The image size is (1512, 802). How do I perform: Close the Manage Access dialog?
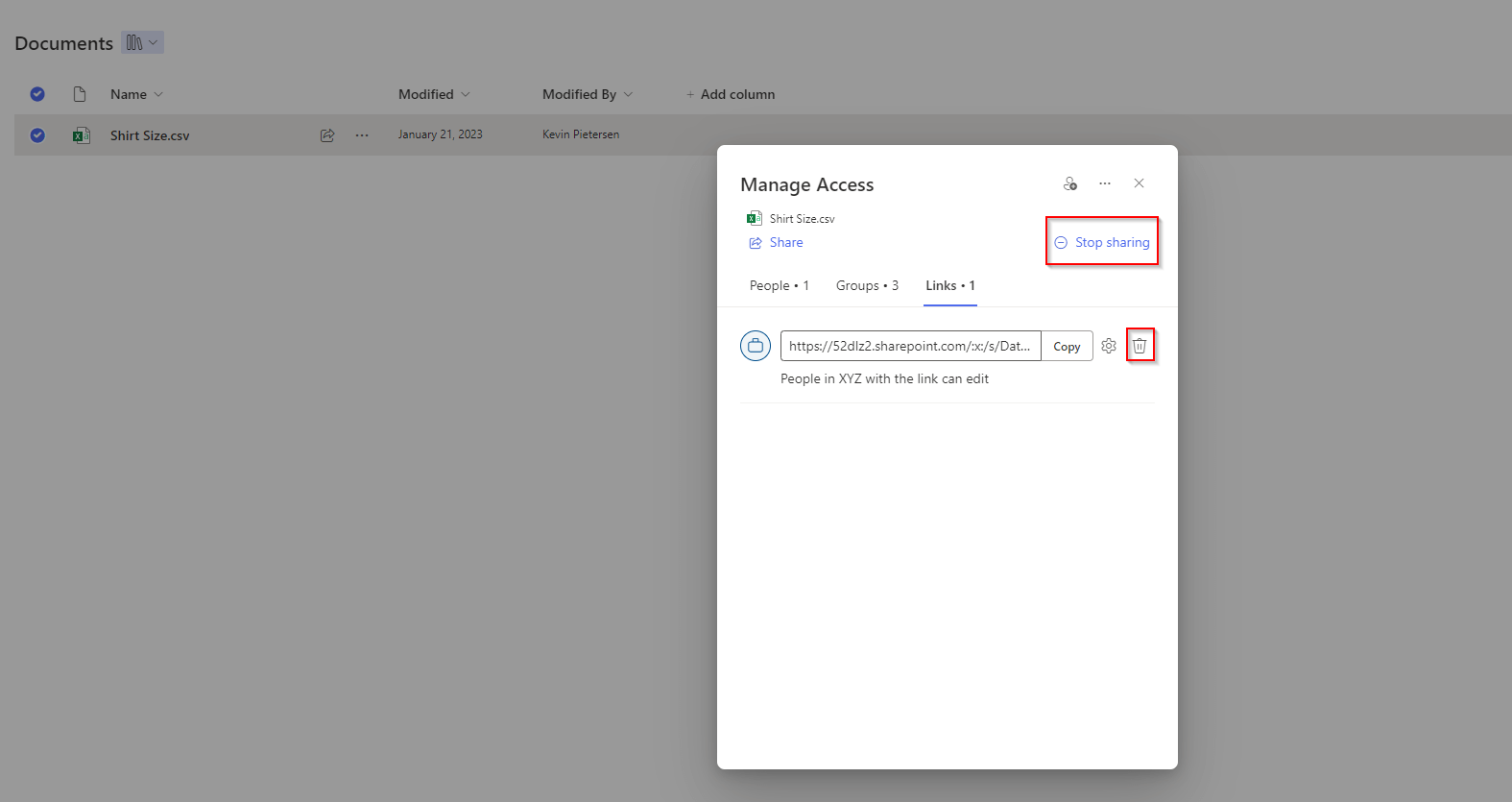coord(1139,183)
